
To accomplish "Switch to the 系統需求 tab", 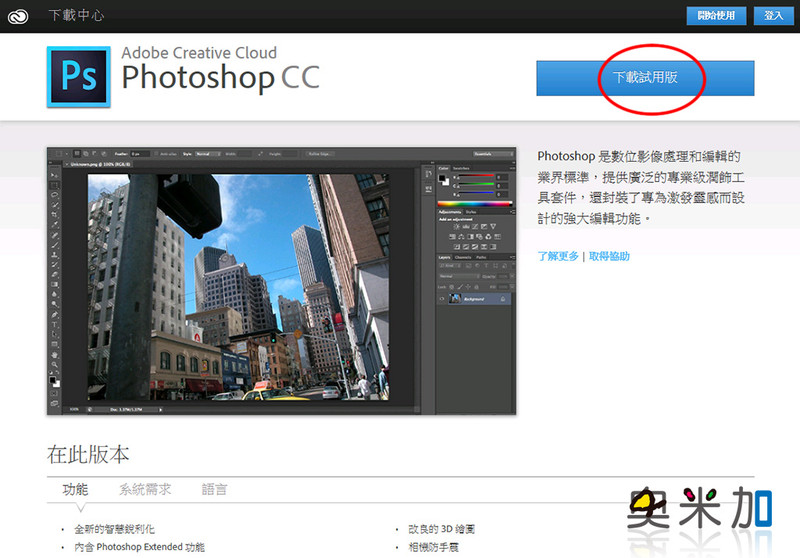I will click(145, 490).
